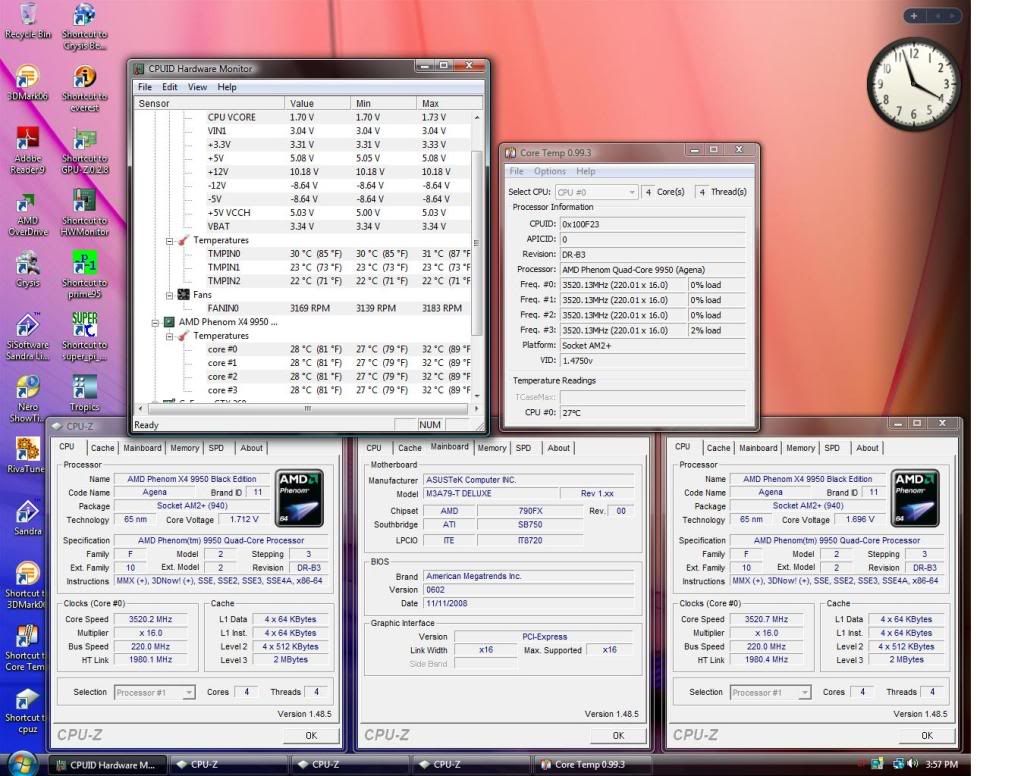Viewport: 1024px width, 776px height.
Task: Click OK in the right CPU-Z window
Action: [x=927, y=736]
